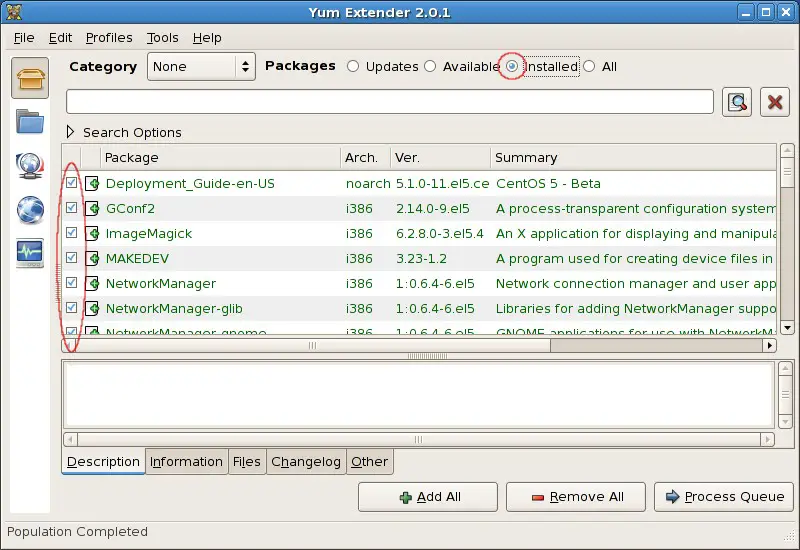This screenshot has height=550, width=800.
Task: Click the version 3.23-1.2 cell
Action: (x=421, y=259)
